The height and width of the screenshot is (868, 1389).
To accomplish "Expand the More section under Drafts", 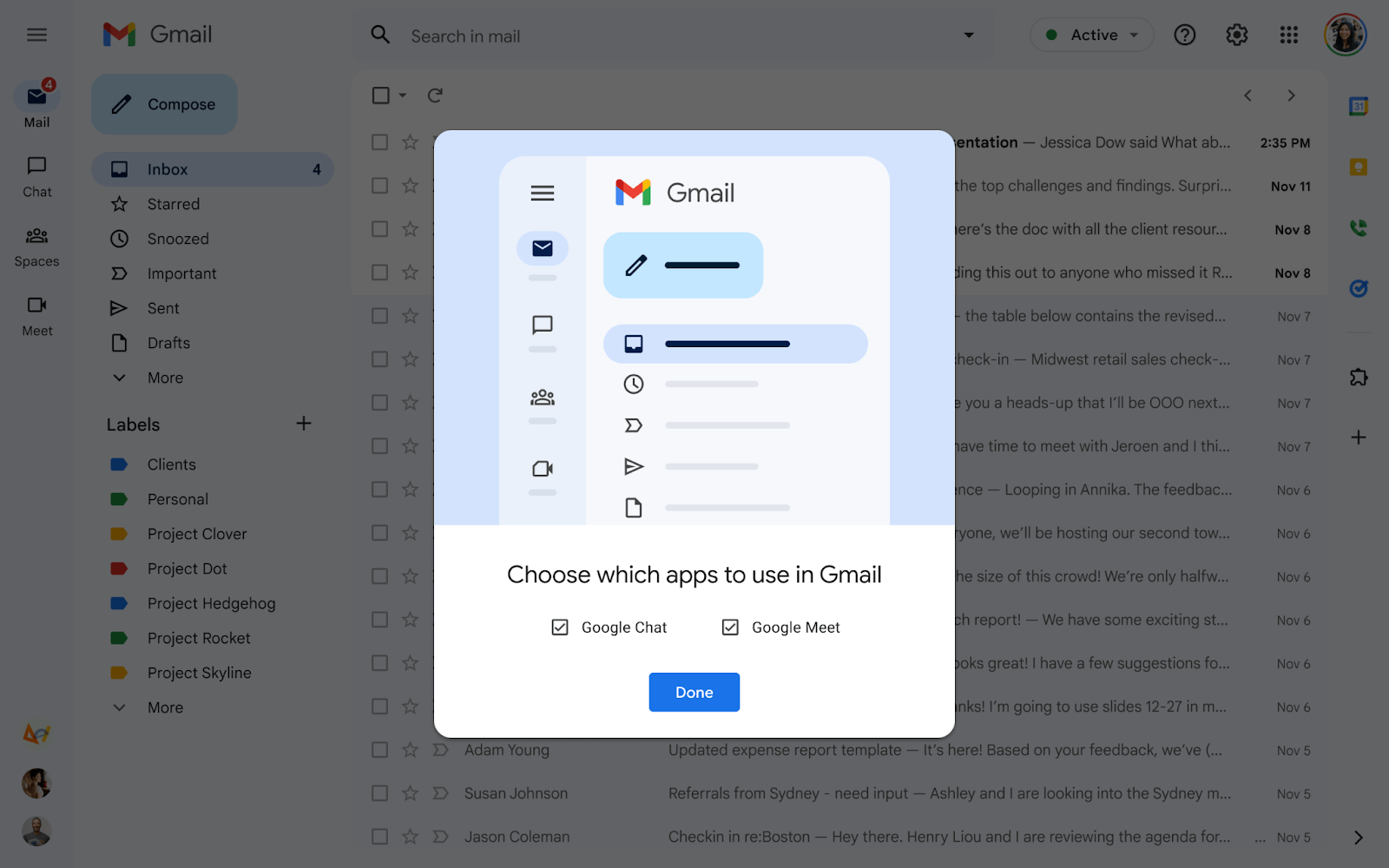I will tap(164, 378).
